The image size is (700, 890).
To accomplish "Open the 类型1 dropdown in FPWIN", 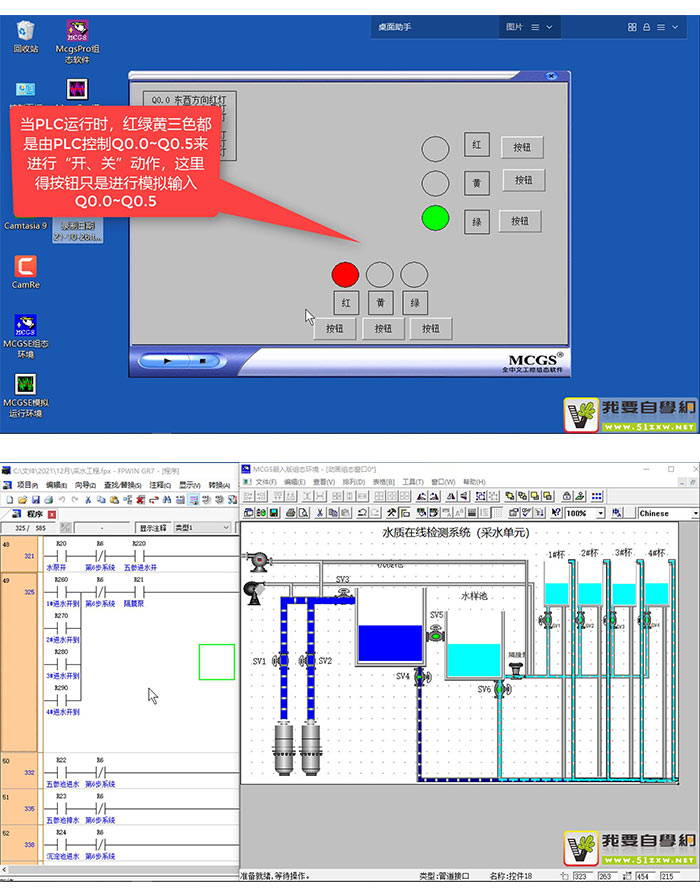I will (x=202, y=528).
